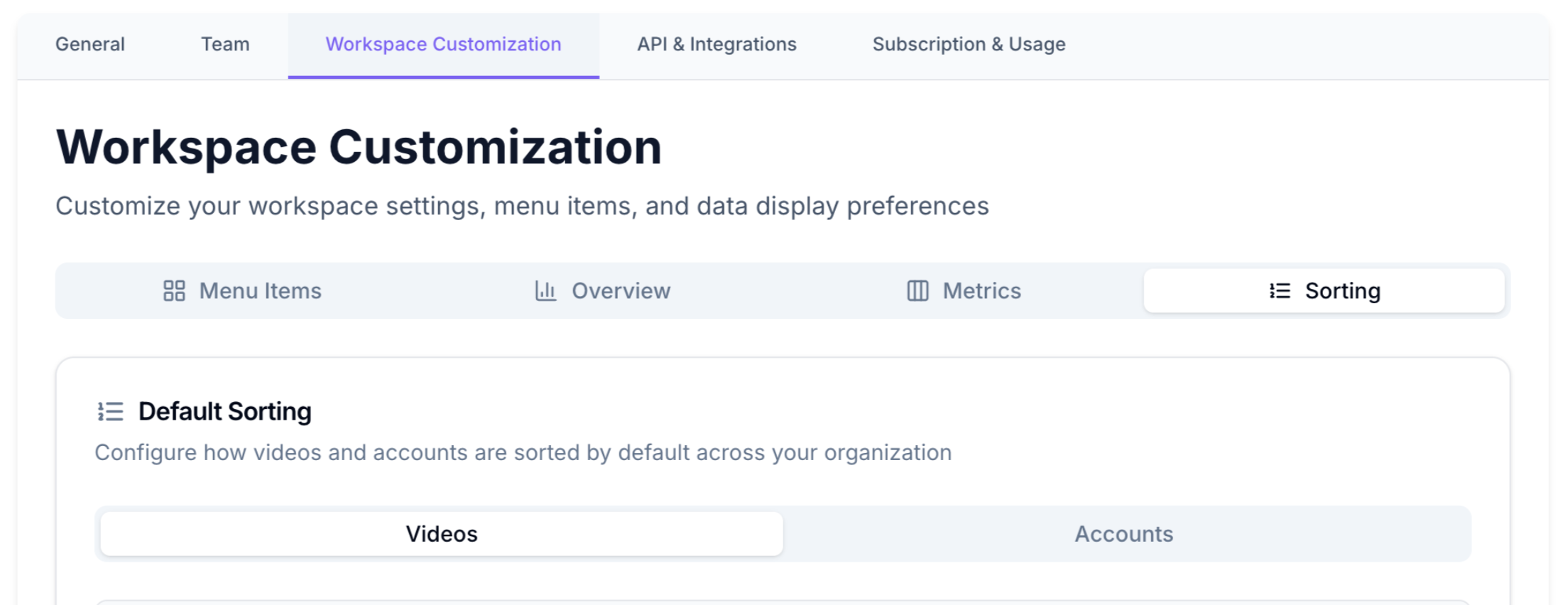Image resolution: width=1568 pixels, height=605 pixels.
Task: Click the ordered list icon beside Sorting
Action: coord(1280,291)
